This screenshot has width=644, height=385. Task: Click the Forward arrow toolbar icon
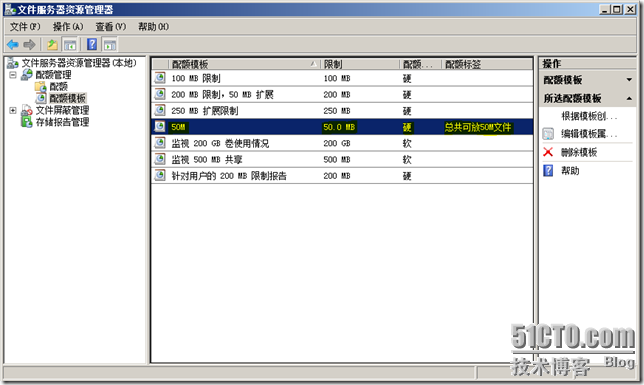[x=30, y=44]
